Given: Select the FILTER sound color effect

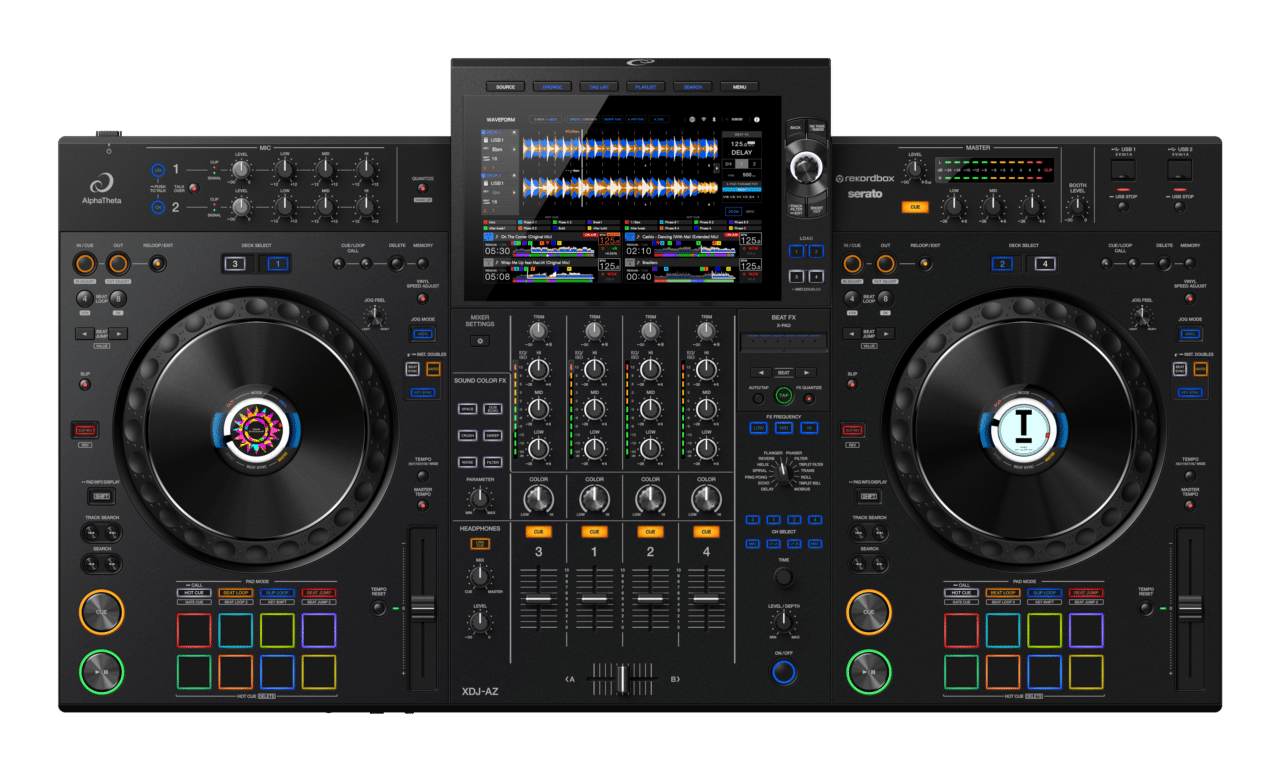Looking at the screenshot, I should [493, 462].
